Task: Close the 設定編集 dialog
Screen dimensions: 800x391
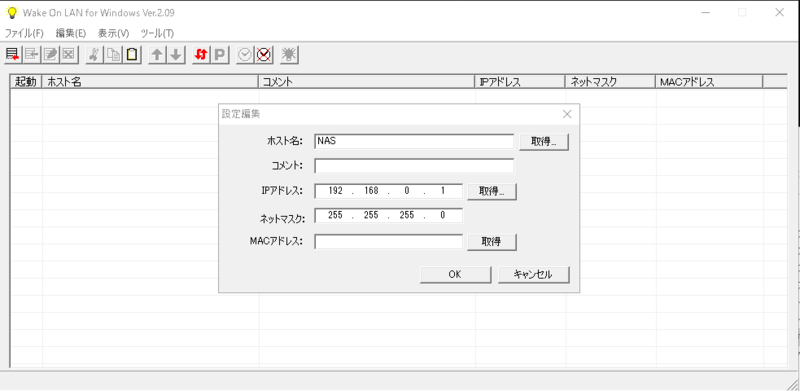Action: [x=567, y=114]
